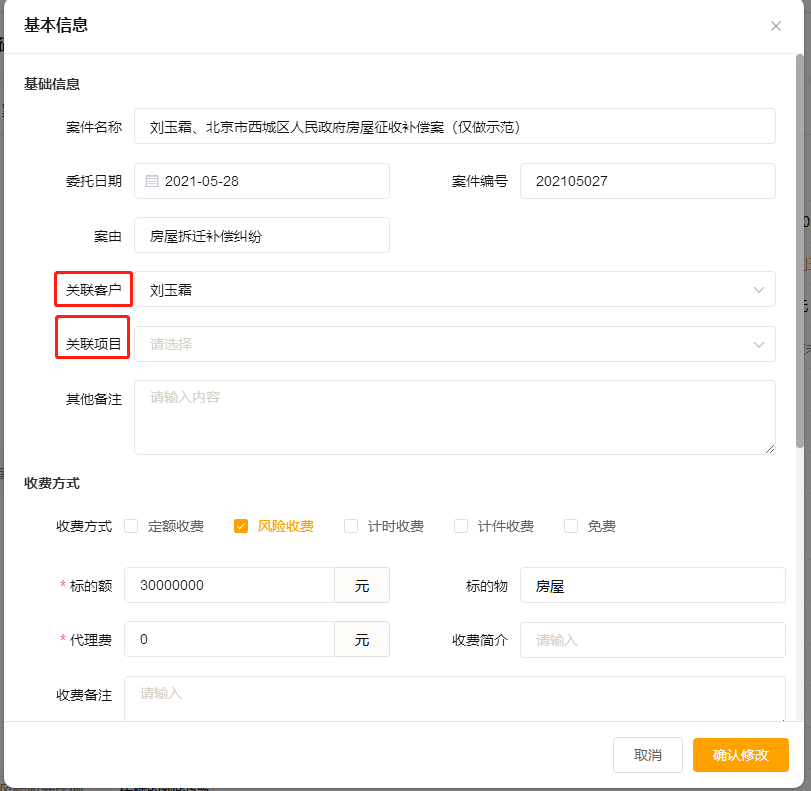Click the 其他备注 text area
Viewport: 811px width, 791px height.
pos(455,417)
